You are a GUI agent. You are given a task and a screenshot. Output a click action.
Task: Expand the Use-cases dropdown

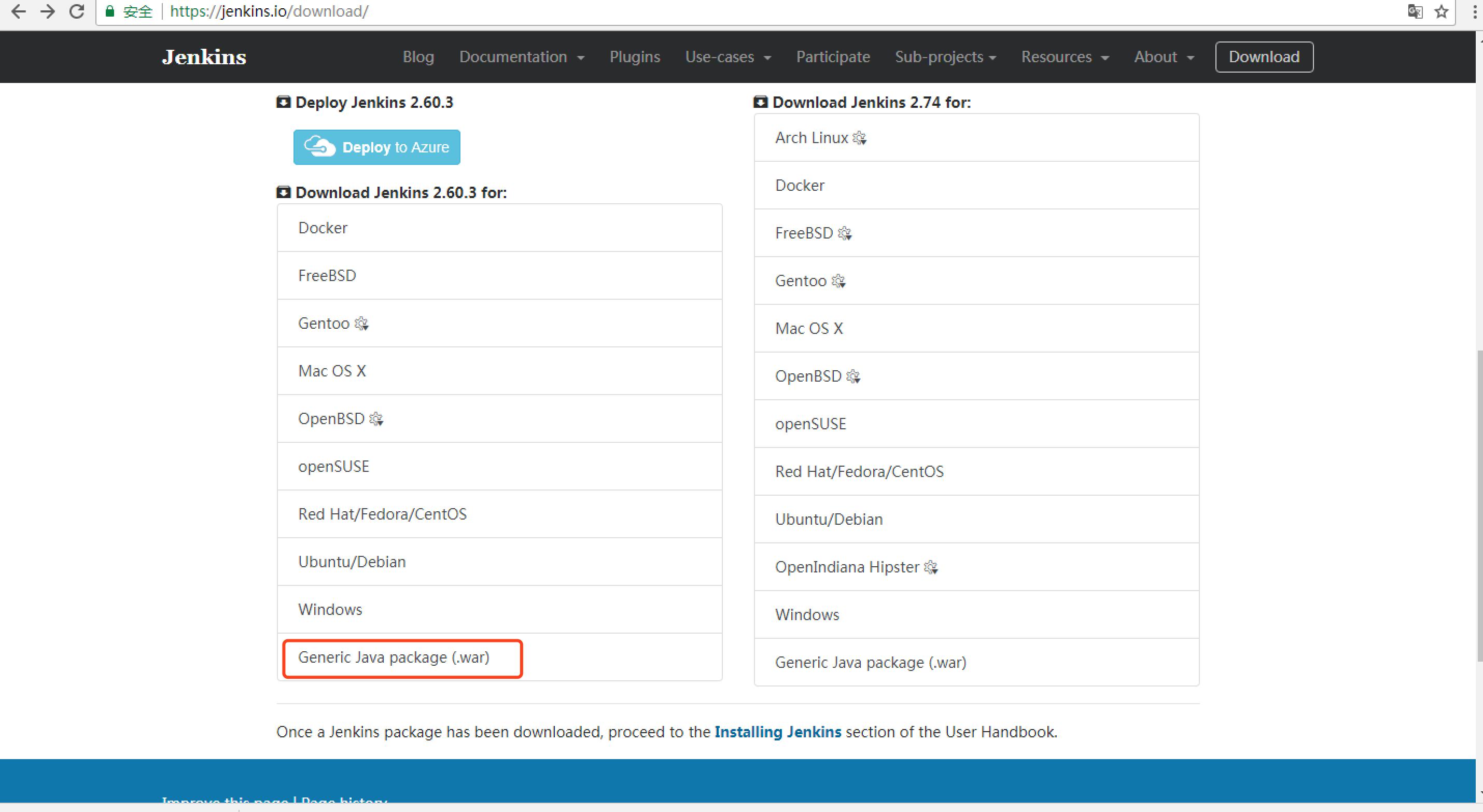728,57
